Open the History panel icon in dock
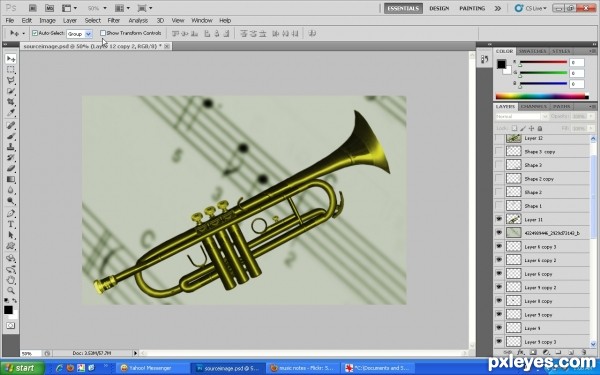The height and width of the screenshot is (375, 600). (x=484, y=59)
